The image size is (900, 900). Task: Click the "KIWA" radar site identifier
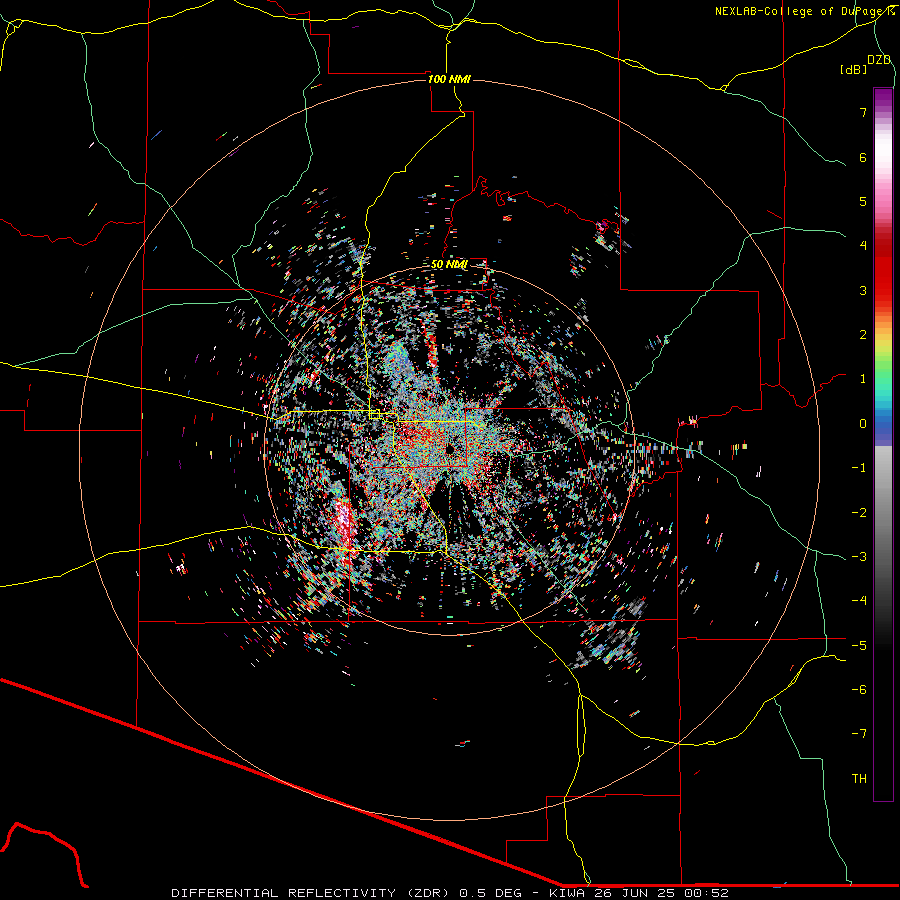[x=568, y=893]
